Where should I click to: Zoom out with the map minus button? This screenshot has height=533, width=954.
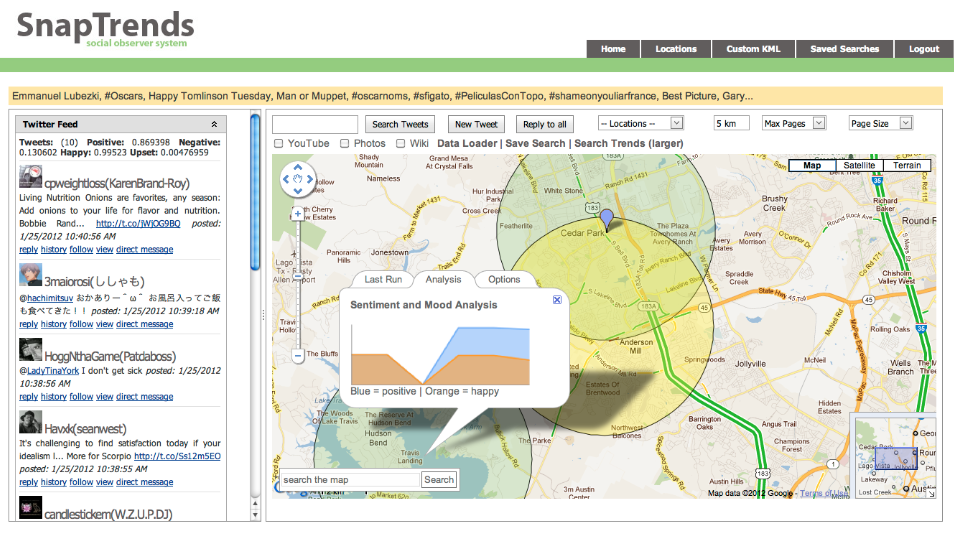tap(297, 356)
